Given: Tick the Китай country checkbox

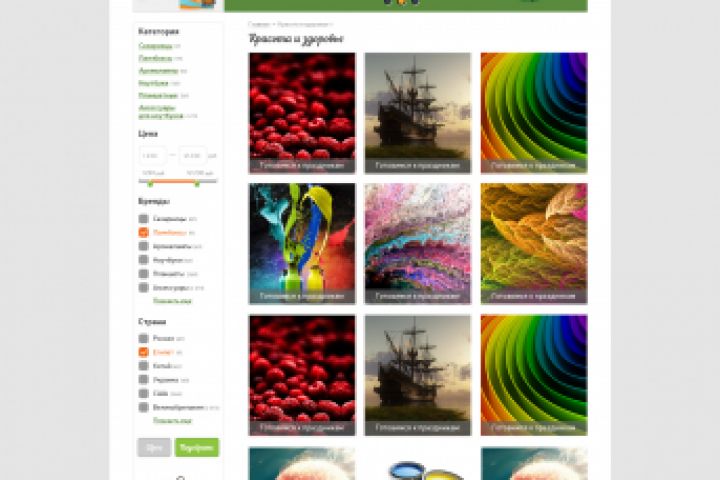Looking at the screenshot, I should pos(143,366).
